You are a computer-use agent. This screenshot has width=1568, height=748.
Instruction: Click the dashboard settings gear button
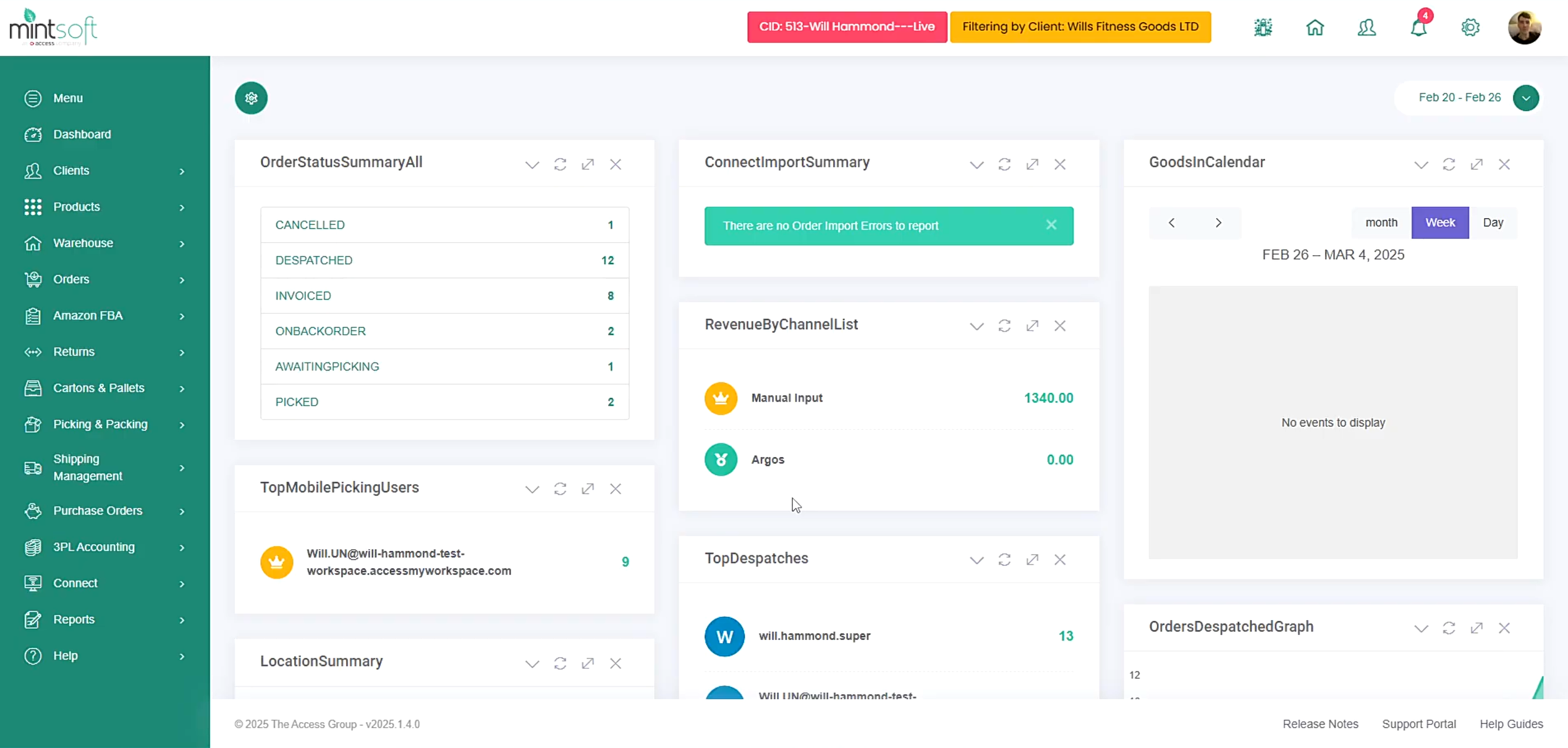point(251,98)
